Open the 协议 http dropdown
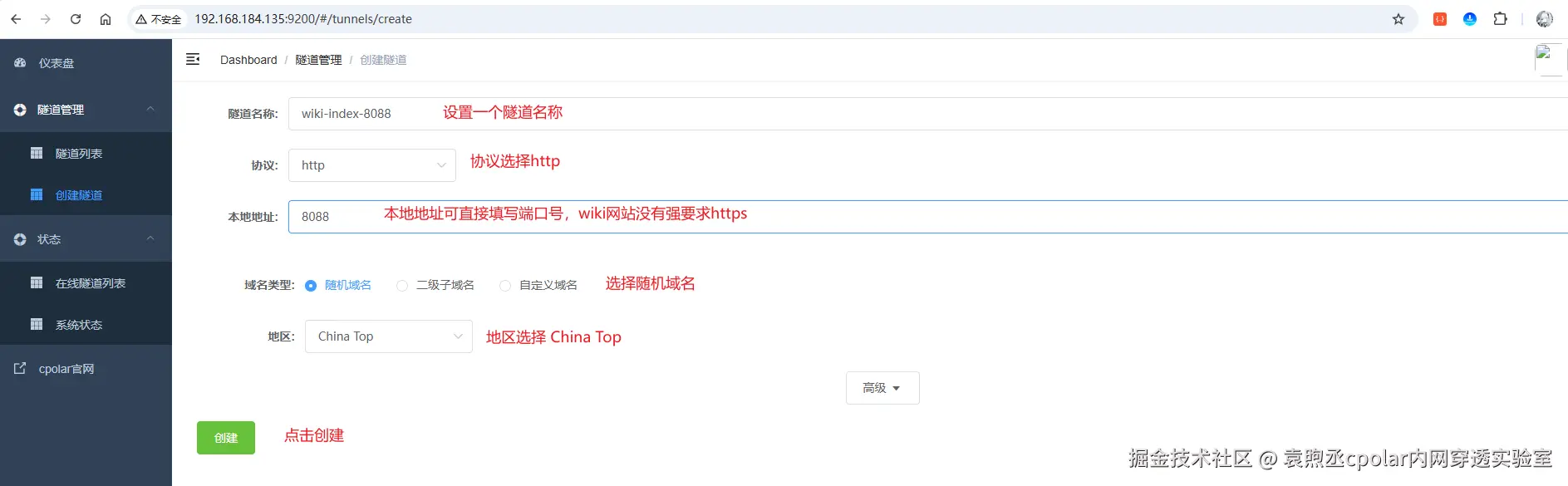The image size is (1568, 486). pos(372,165)
